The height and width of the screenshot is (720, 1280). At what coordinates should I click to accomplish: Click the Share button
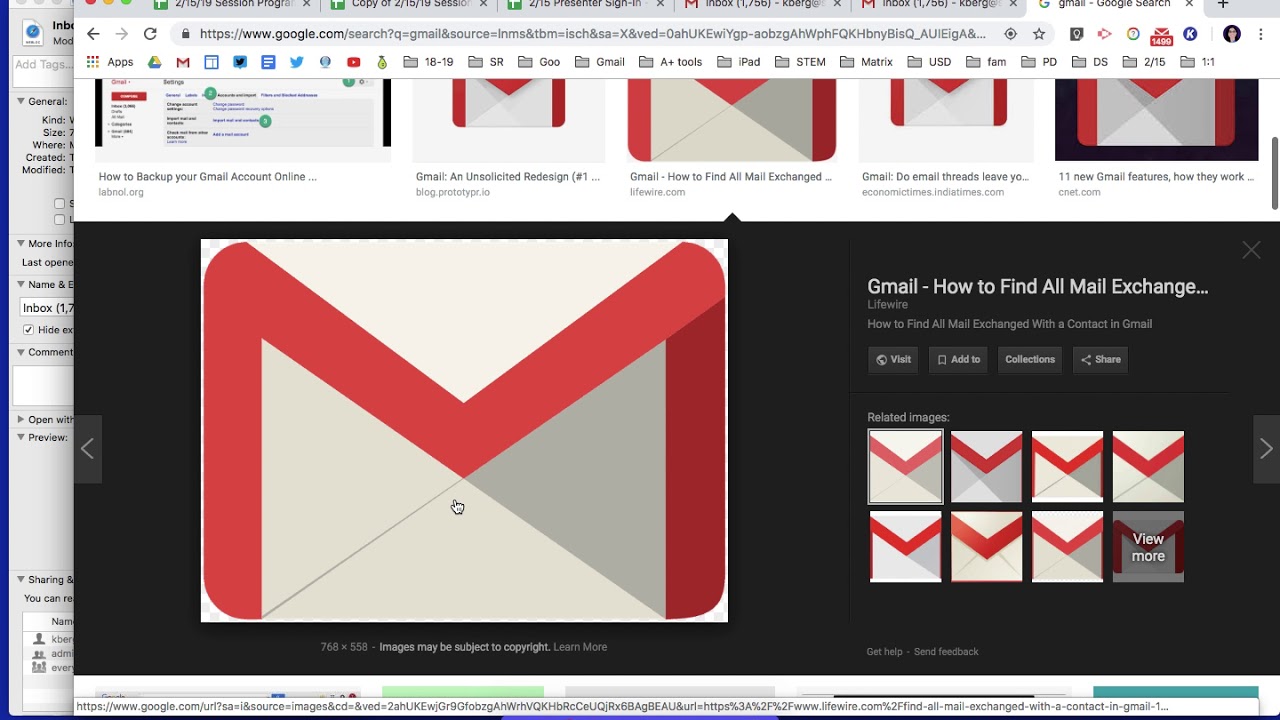1101,359
